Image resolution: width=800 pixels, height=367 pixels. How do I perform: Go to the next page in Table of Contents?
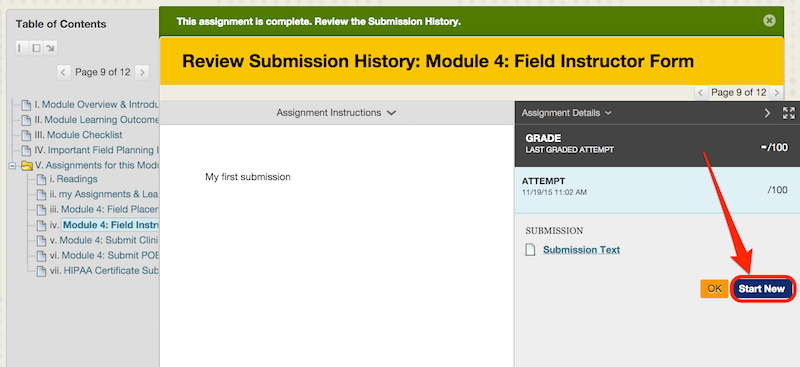142,72
